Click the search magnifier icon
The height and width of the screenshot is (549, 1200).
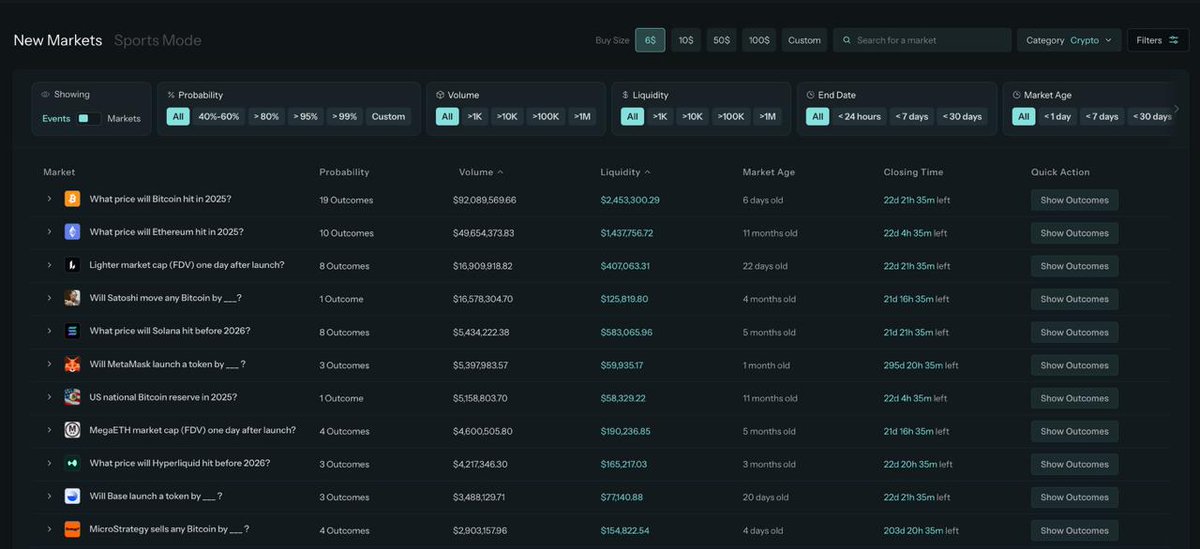tap(847, 40)
